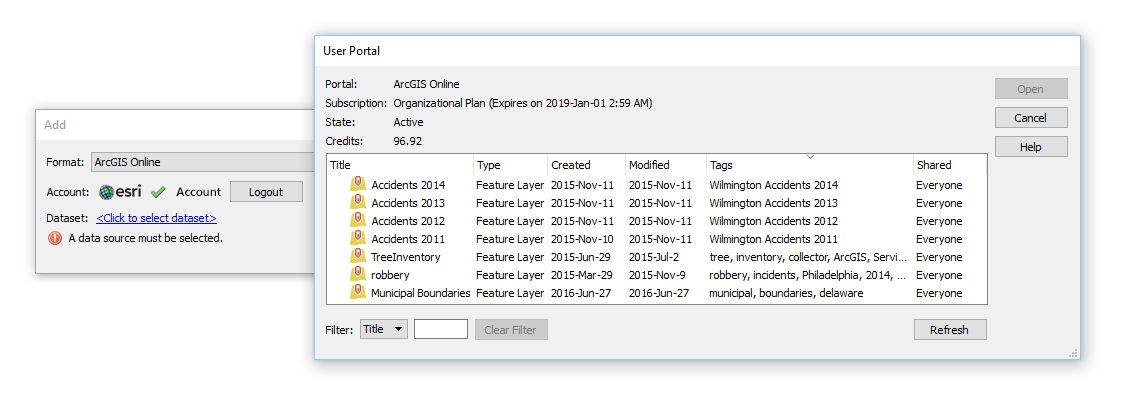
Task: Click the Accidents 2012 feature layer icon
Action: [358, 221]
